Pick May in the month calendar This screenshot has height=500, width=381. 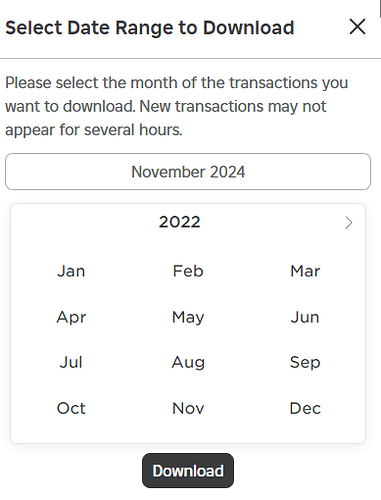click(188, 317)
